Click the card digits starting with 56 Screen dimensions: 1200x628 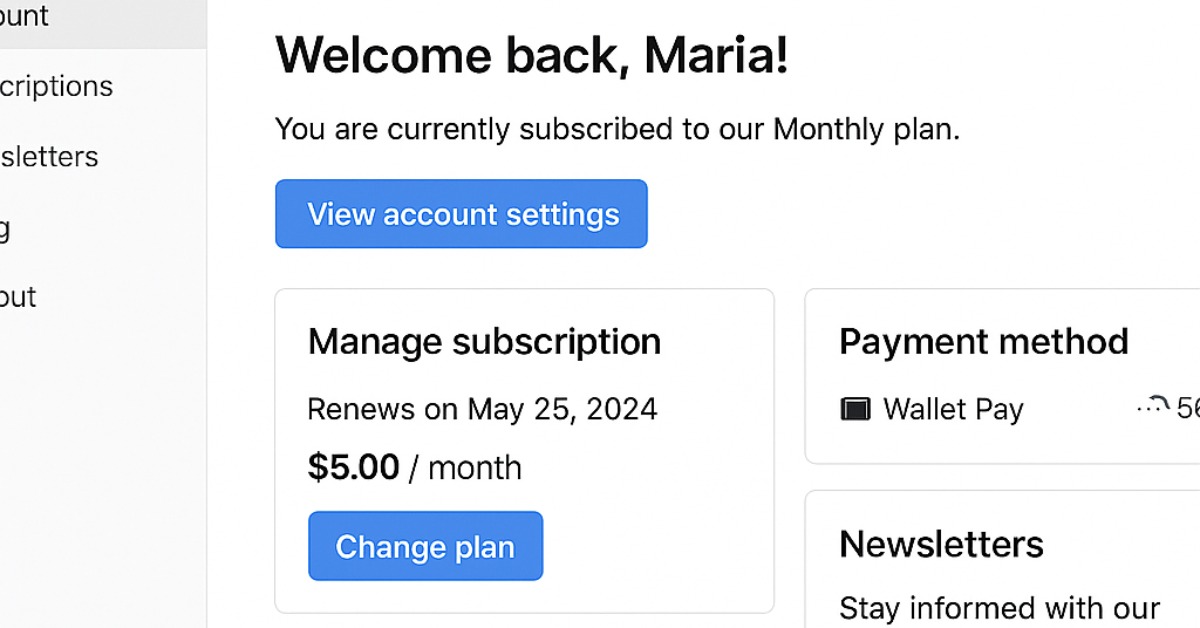1187,408
